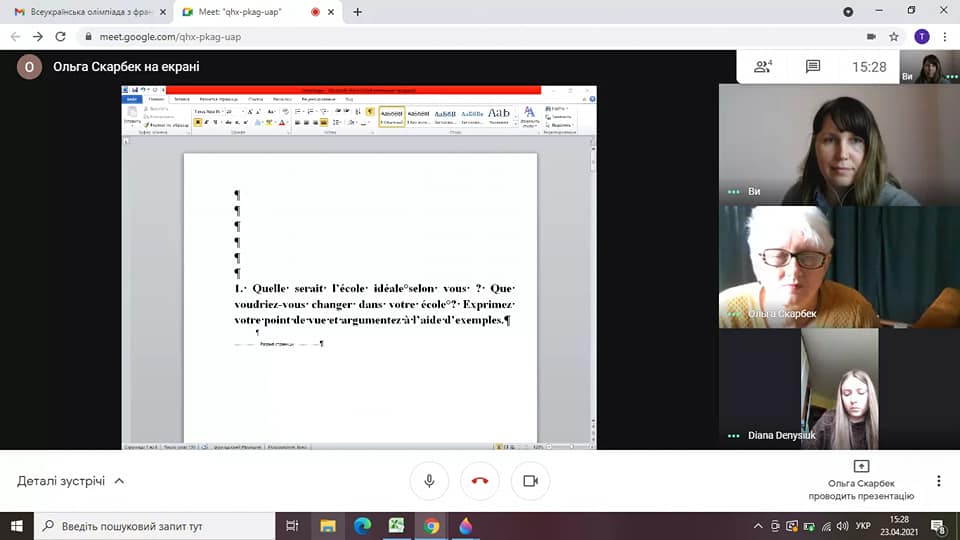
Task: Mute the microphone in the Meet call
Action: point(429,481)
